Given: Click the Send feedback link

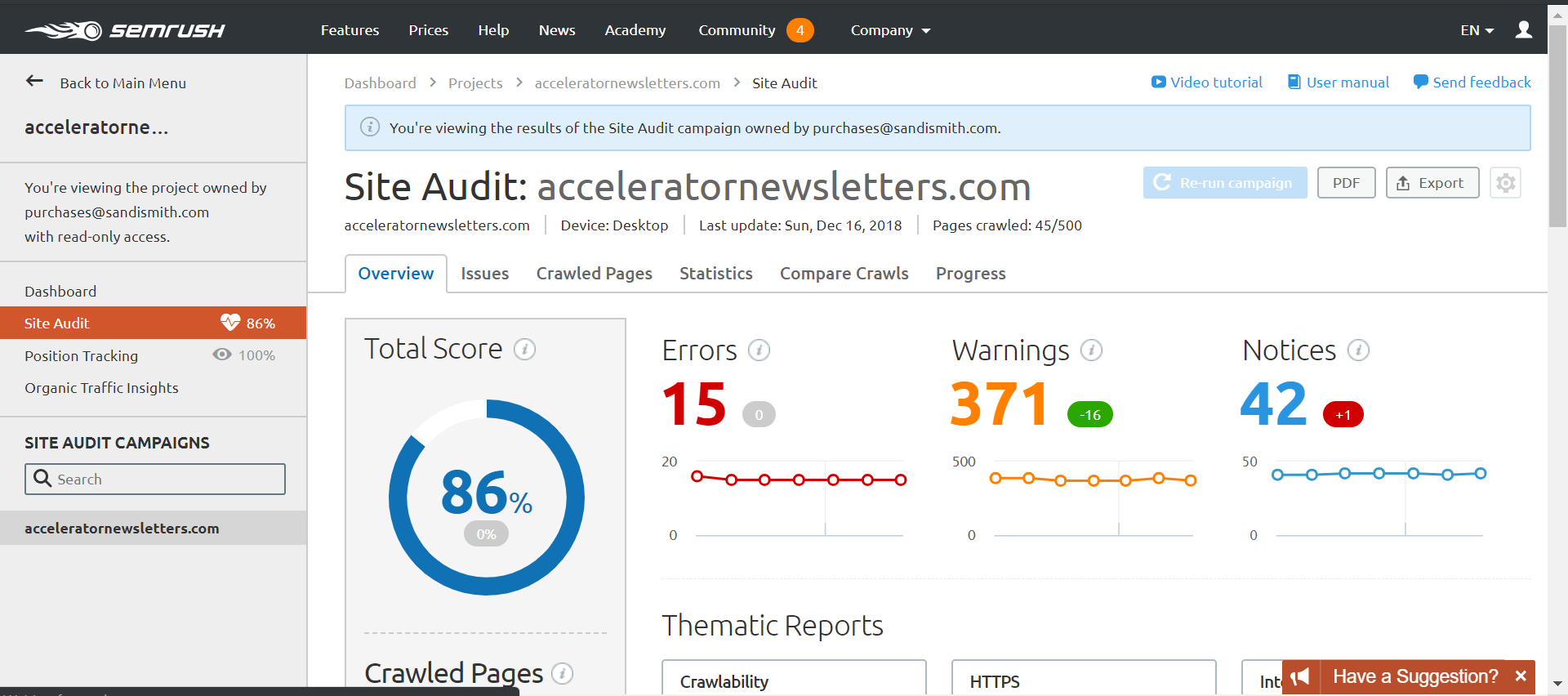Looking at the screenshot, I should 1472,83.
